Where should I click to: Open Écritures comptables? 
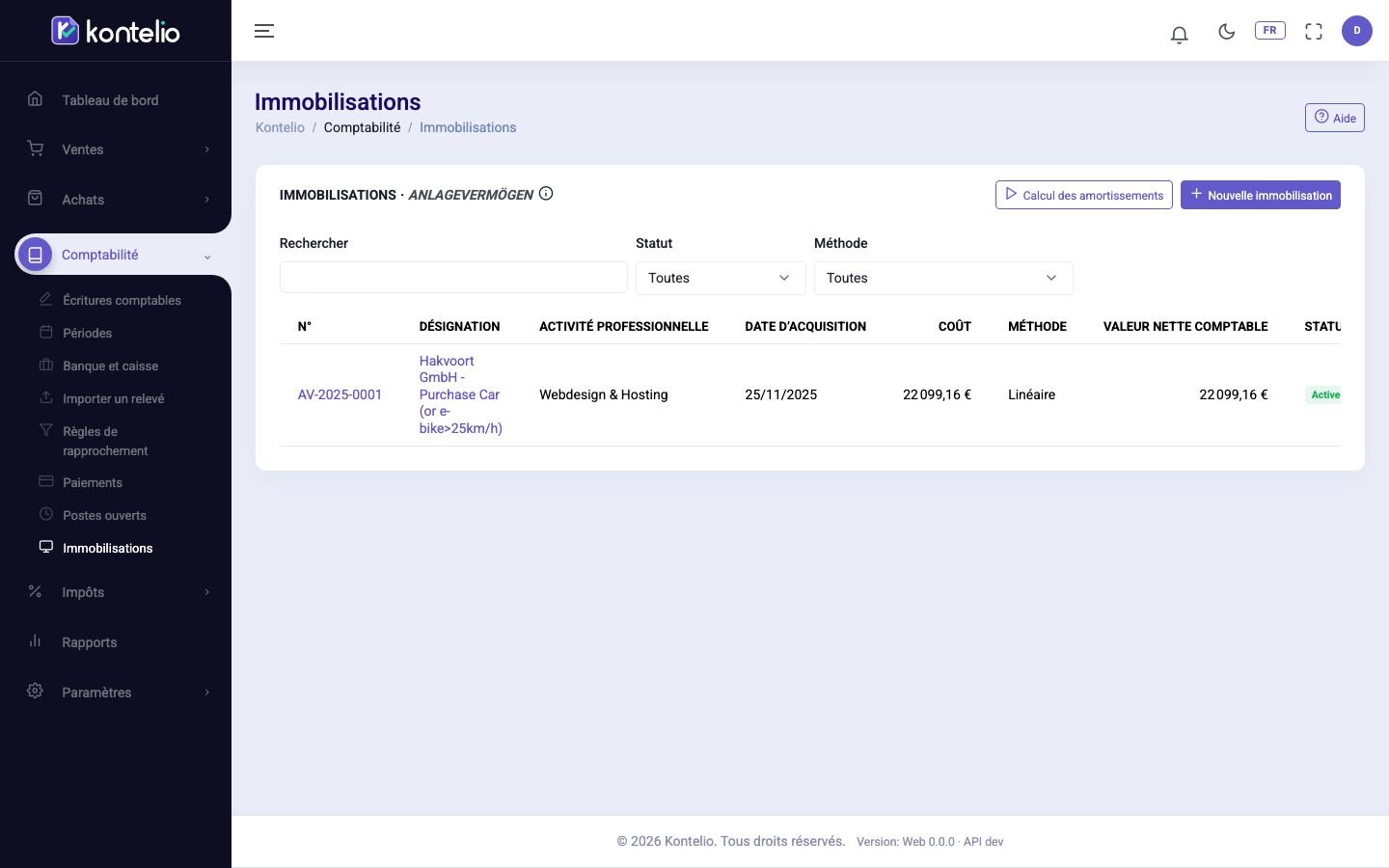click(x=122, y=300)
